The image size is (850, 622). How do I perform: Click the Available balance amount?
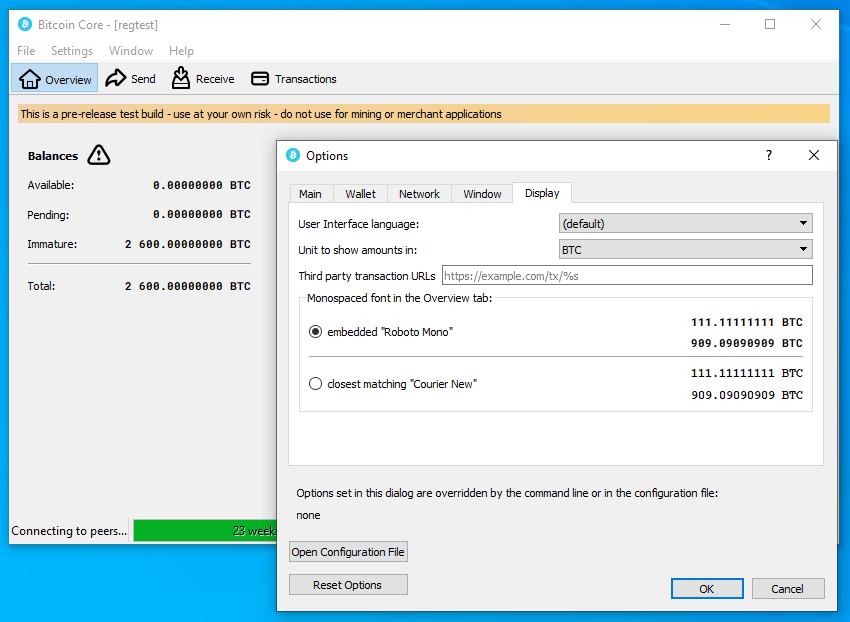click(202, 185)
